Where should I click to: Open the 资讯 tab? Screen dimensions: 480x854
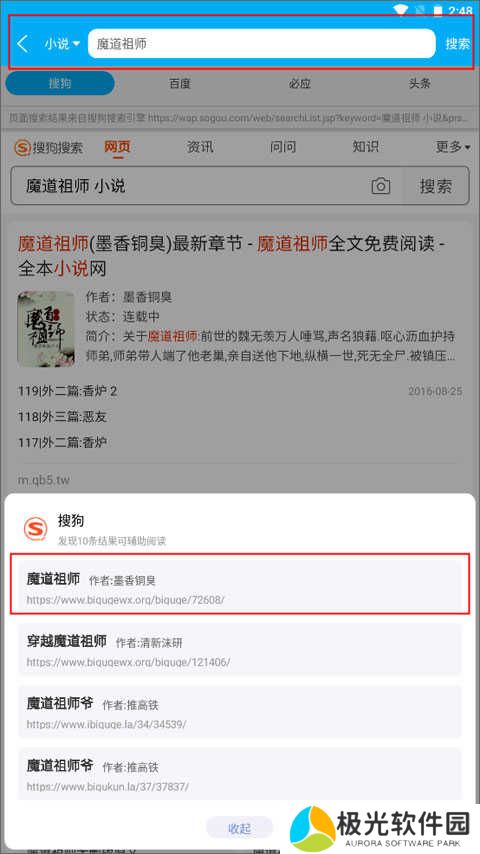coord(200,147)
